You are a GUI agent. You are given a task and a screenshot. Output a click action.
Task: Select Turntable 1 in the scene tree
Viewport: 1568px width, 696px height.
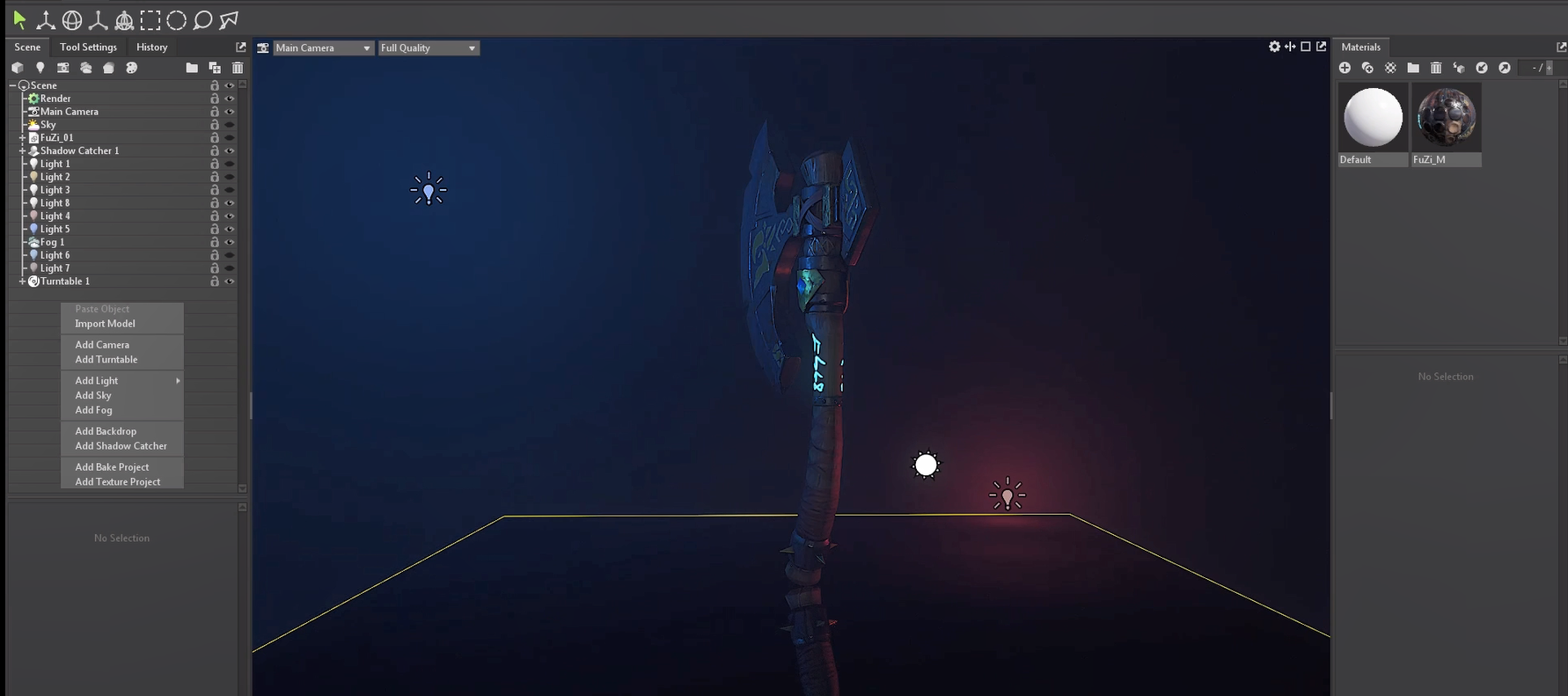(x=64, y=282)
